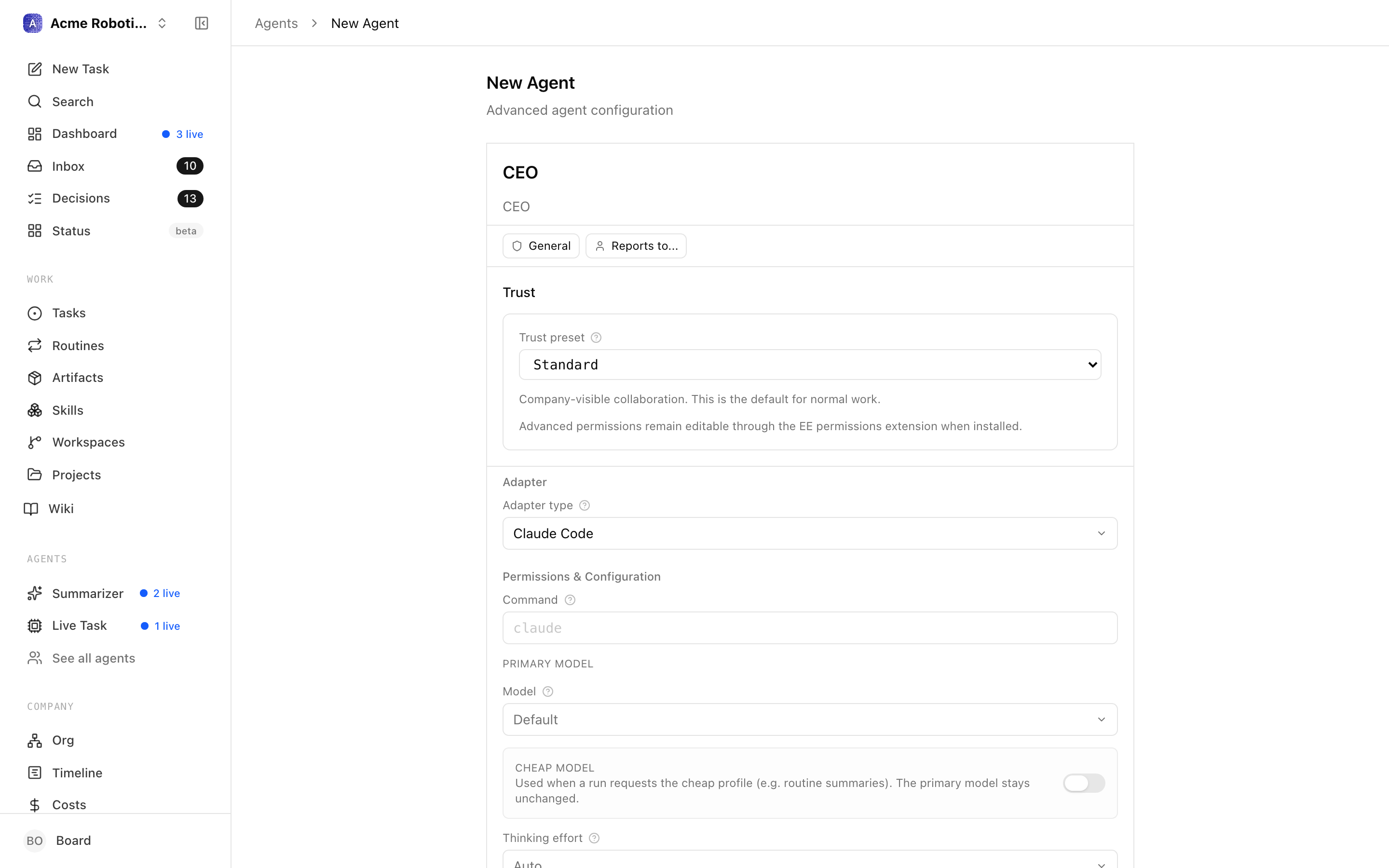Open the Decisions menu item
Image resolution: width=1389 pixels, height=868 pixels.
[x=115, y=199]
